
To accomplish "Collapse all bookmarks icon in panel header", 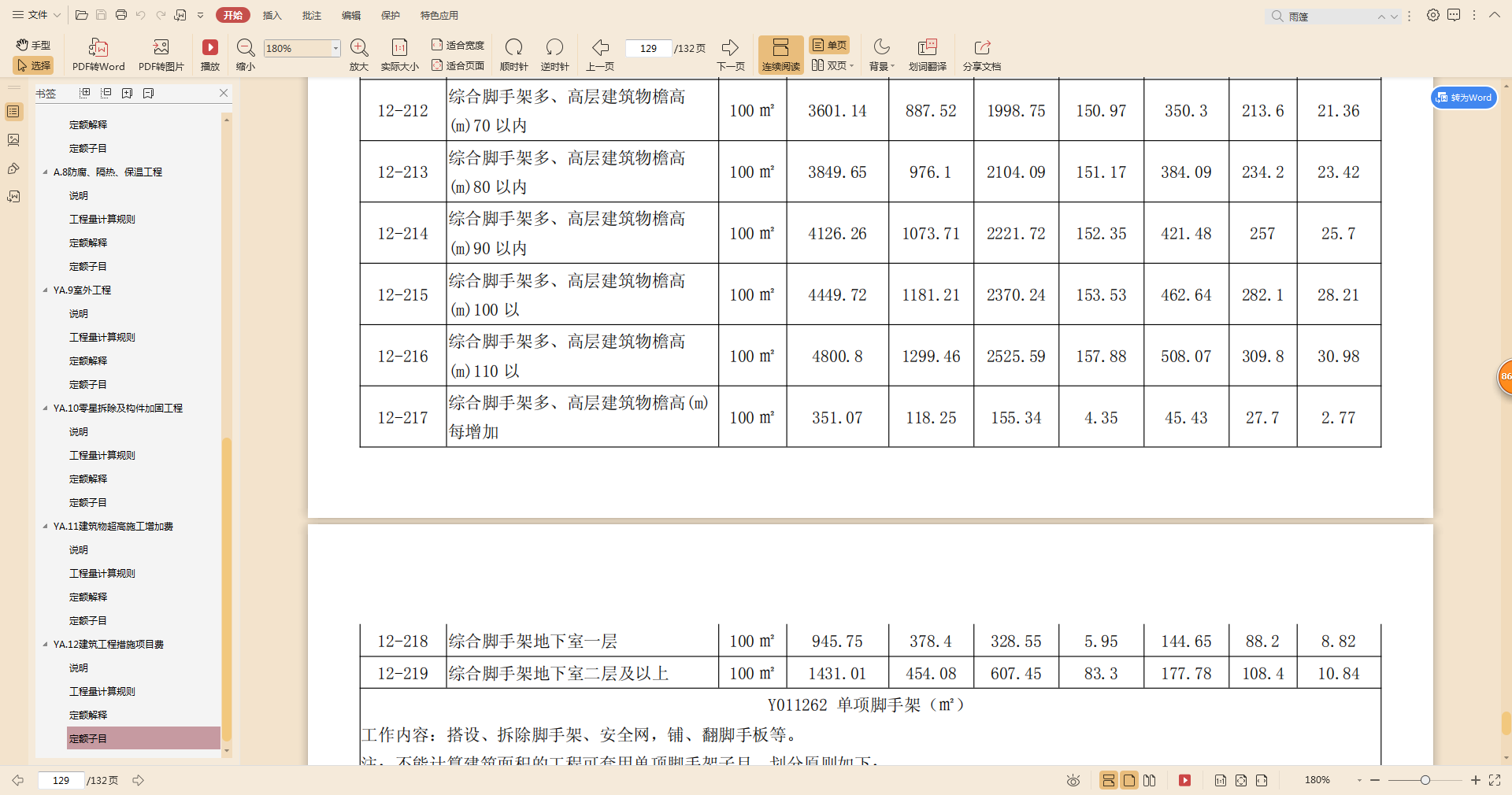I will pos(106,93).
